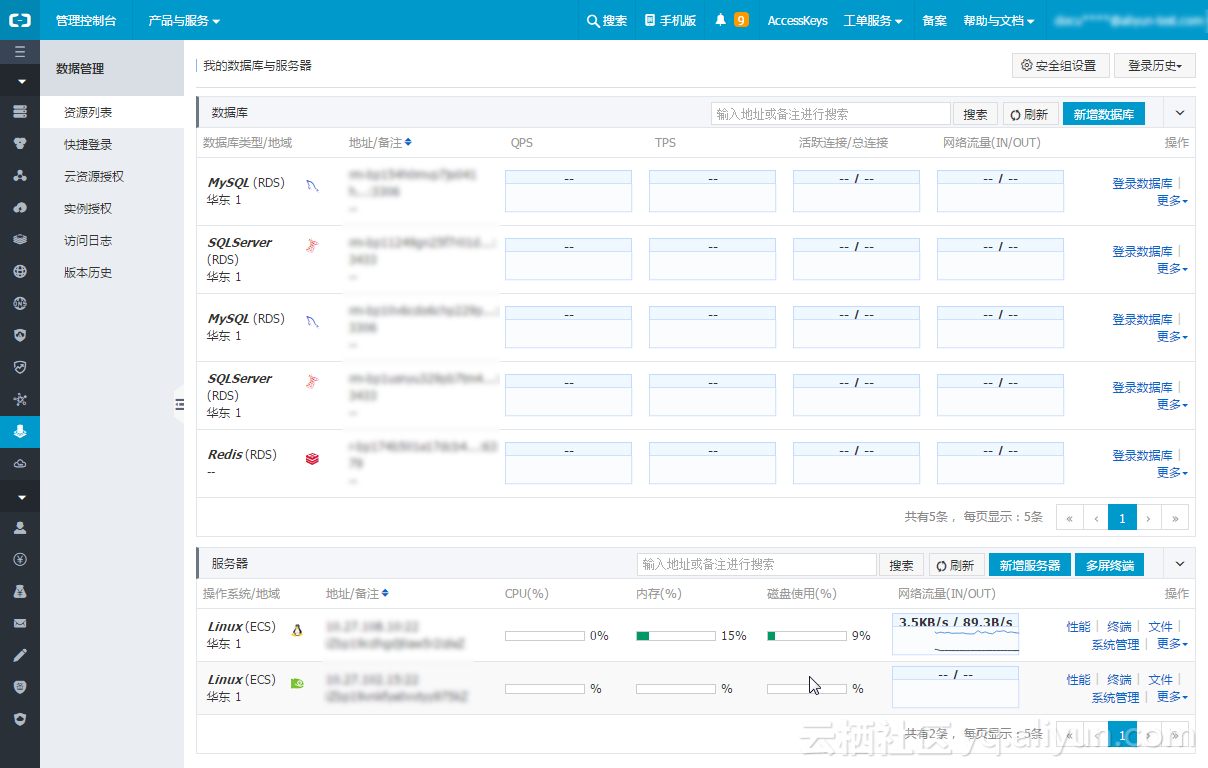
Task: Collapse the first sidebar group arrow in the left rail
Action: [20, 81]
